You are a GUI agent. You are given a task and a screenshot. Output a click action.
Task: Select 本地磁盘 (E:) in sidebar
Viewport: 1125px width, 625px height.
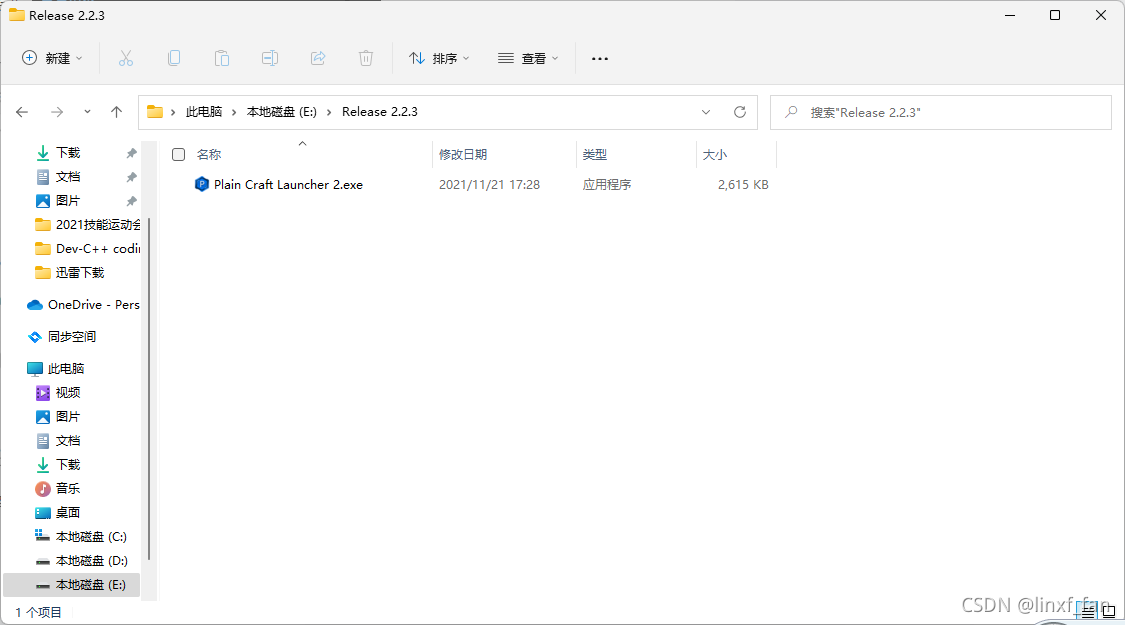[72, 585]
